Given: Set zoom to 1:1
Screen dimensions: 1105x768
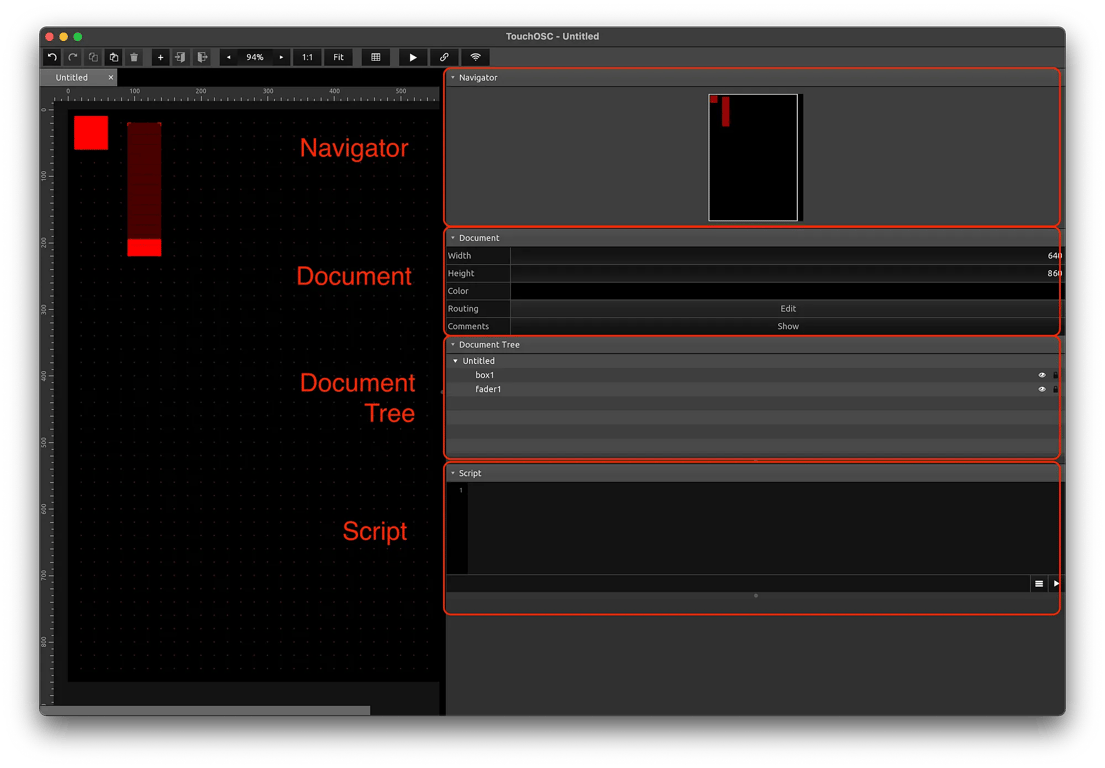Looking at the screenshot, I should coord(307,57).
